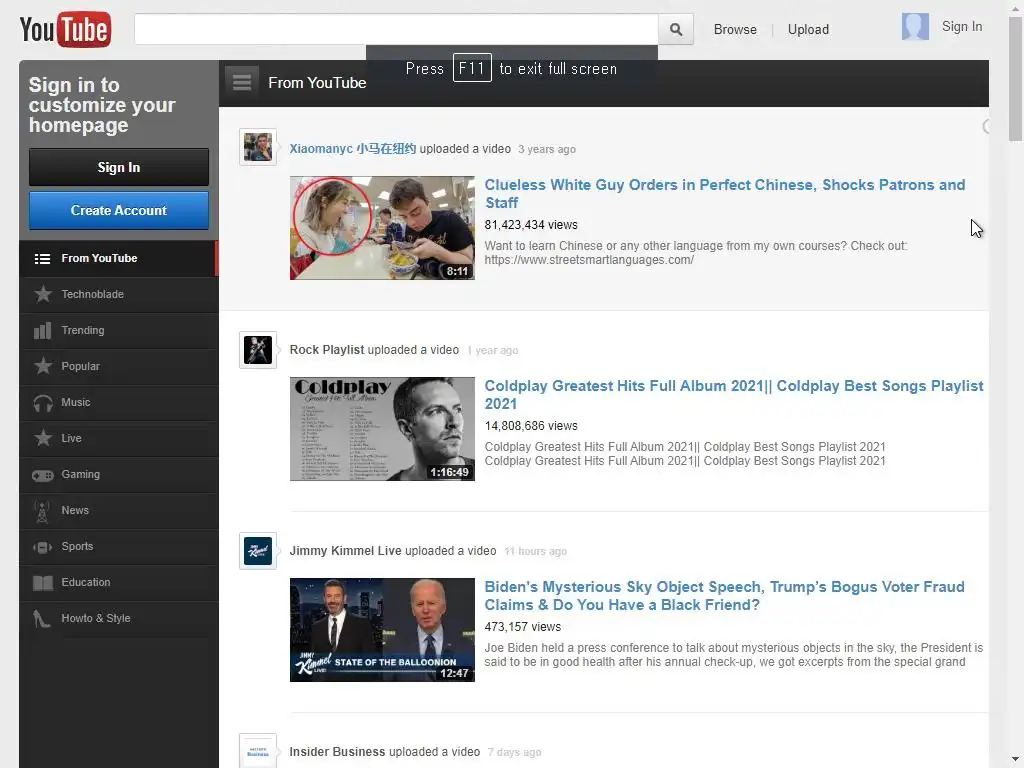This screenshot has height=768, width=1024.
Task: Go to the Trending sidebar section
Action: [x=119, y=330]
